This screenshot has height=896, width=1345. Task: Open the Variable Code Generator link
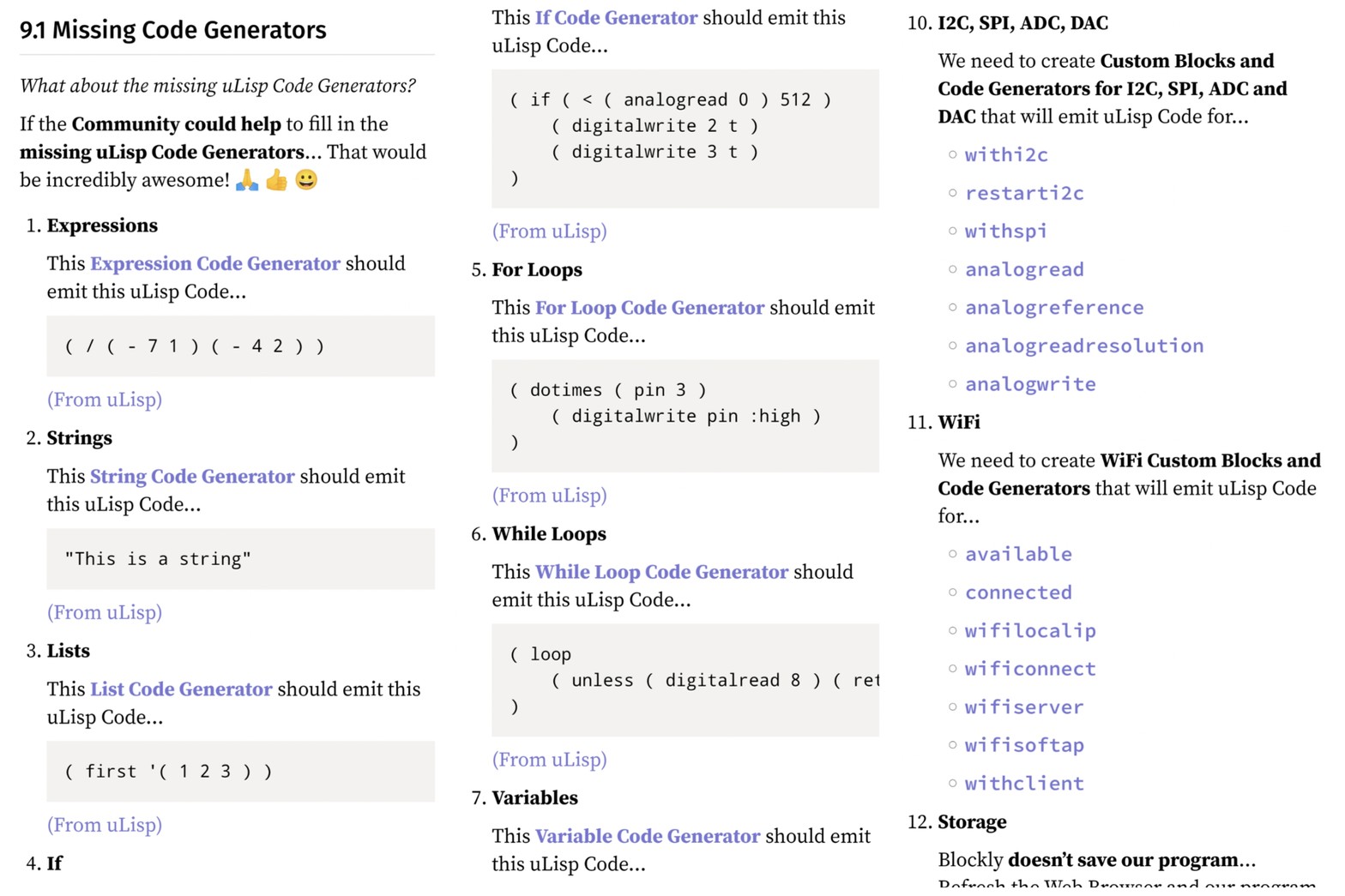[x=648, y=836]
